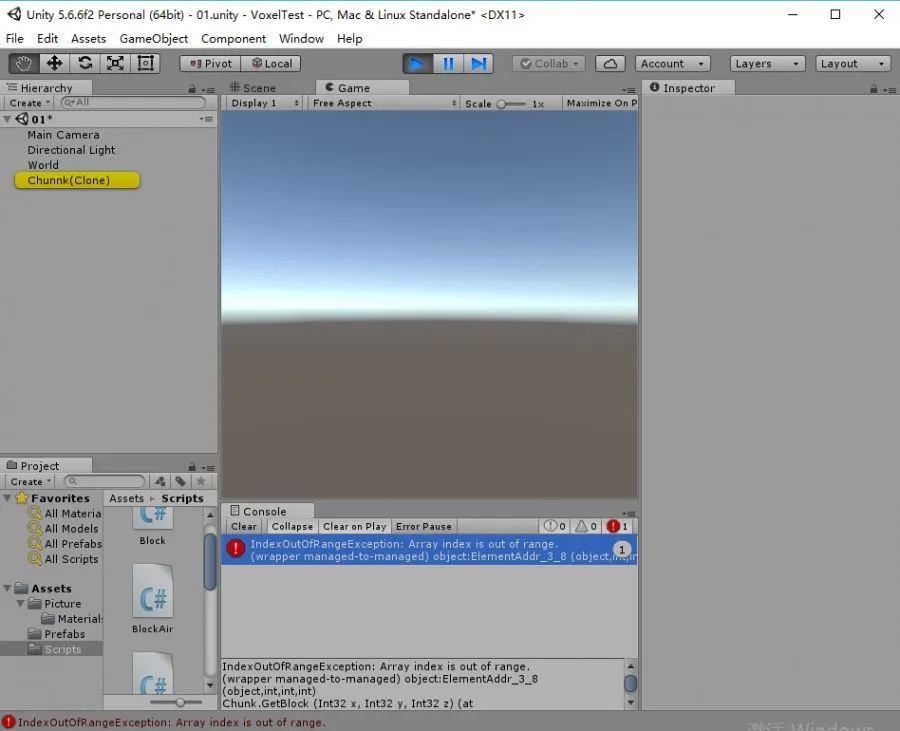This screenshot has width=900, height=731.
Task: Collapse the 01 scene in Hierarchy
Action: [7, 119]
